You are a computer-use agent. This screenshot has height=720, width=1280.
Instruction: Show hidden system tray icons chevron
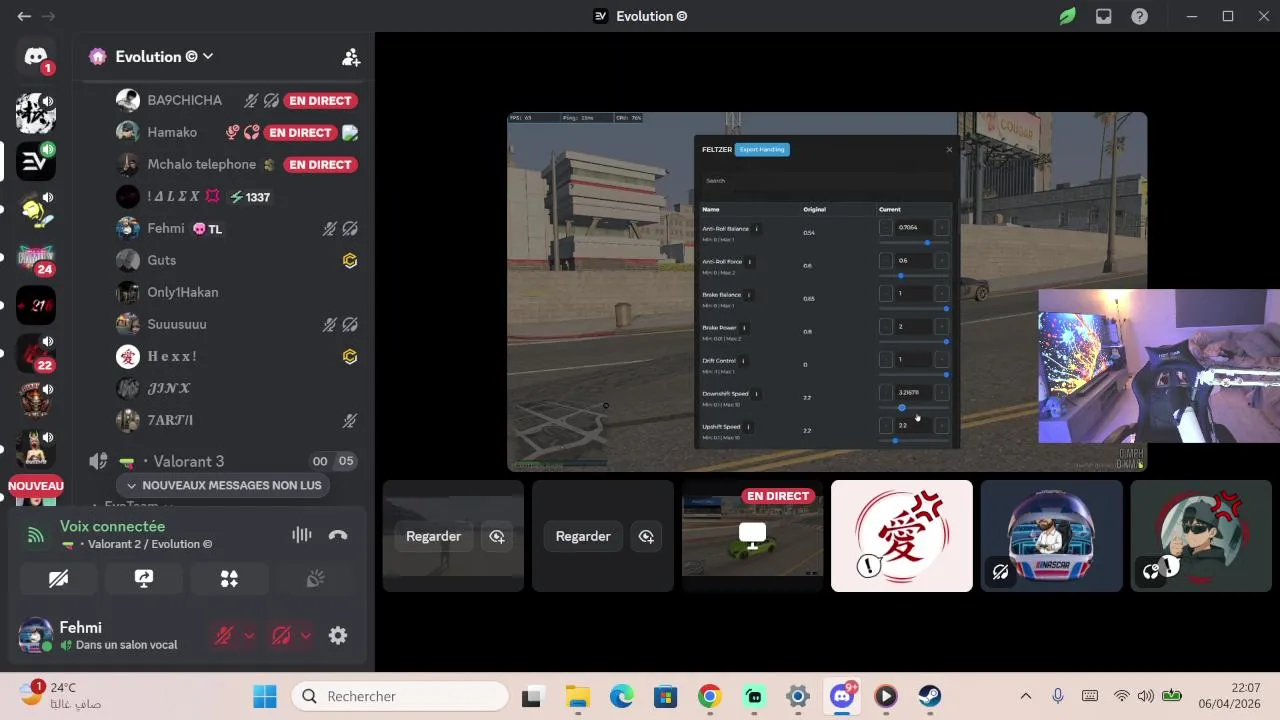click(1025, 696)
